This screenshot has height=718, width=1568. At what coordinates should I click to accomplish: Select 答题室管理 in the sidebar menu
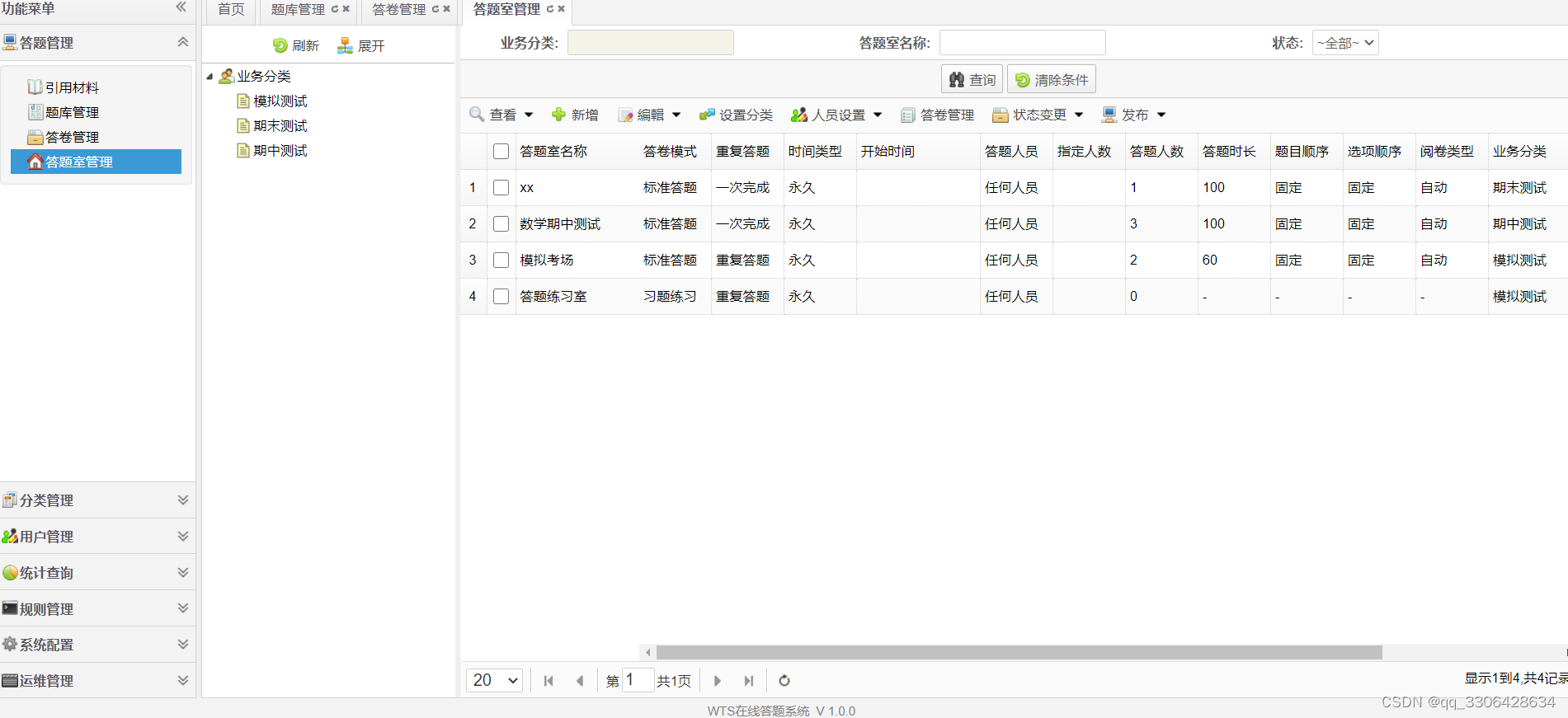point(96,162)
